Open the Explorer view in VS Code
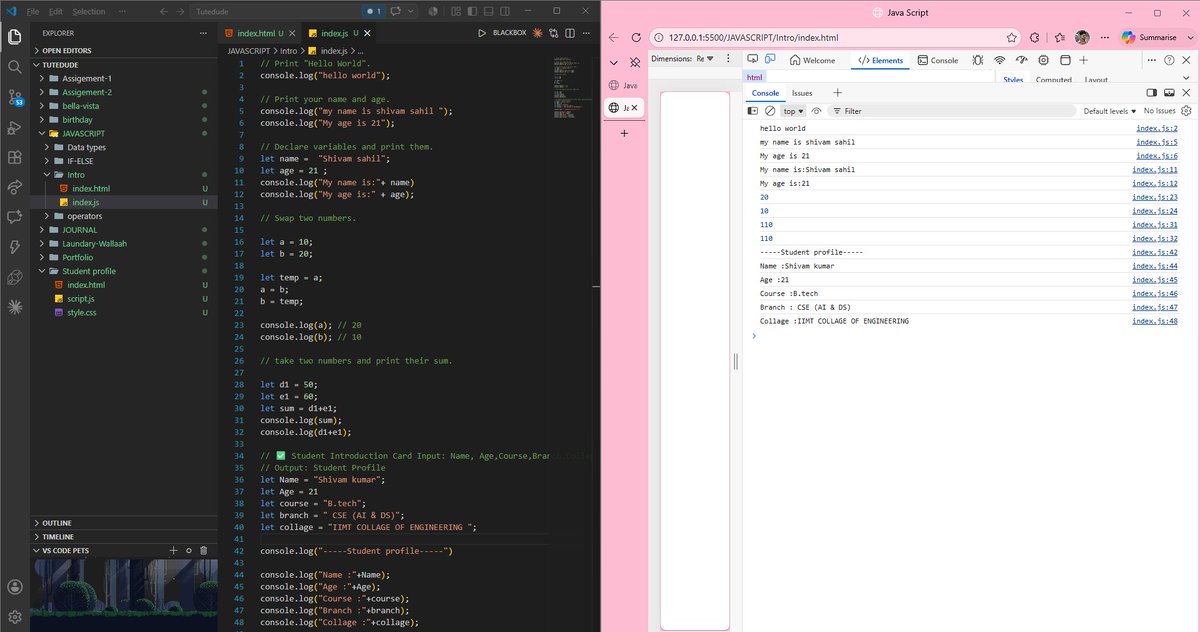Screen dimensions: 1200x632 14,37
